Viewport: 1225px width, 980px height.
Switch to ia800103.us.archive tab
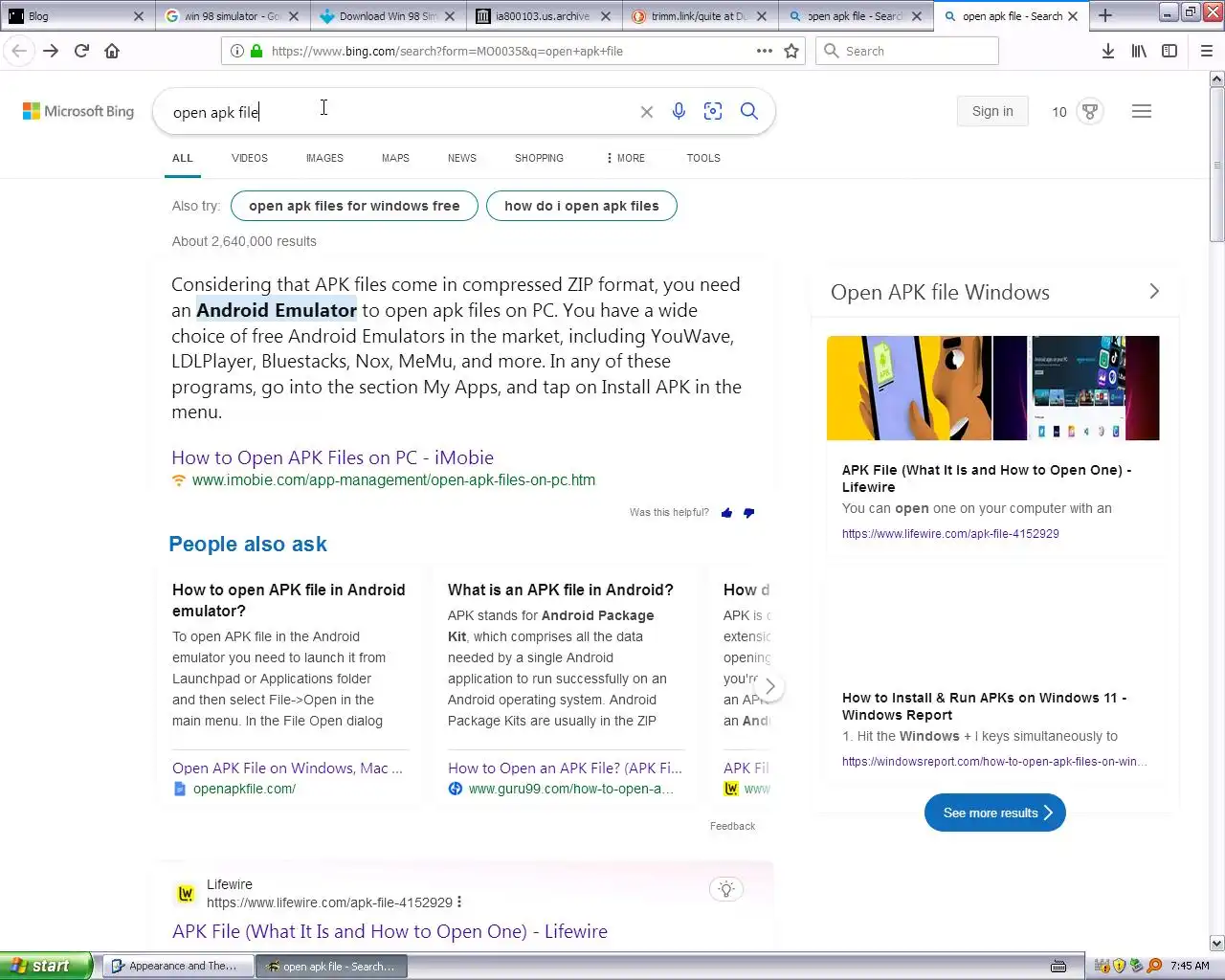coord(543,15)
